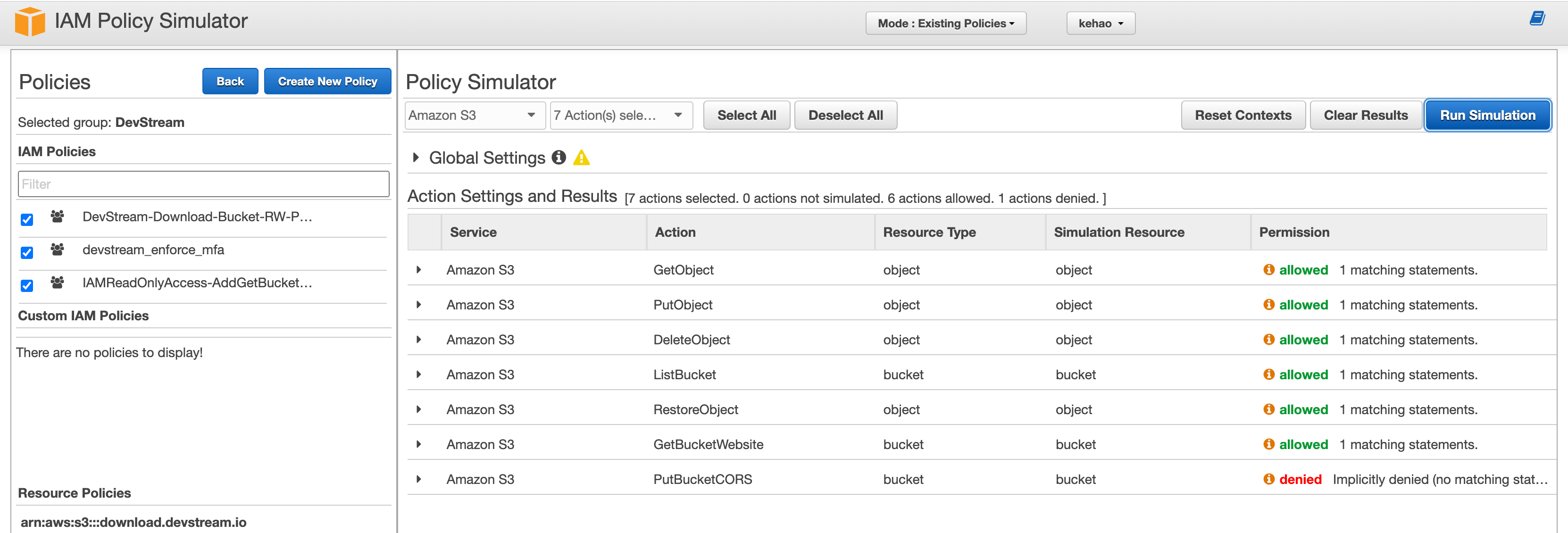Open the Mode: Existing Policies menu
Image resolution: width=1568 pixels, height=533 pixels.
946,23
